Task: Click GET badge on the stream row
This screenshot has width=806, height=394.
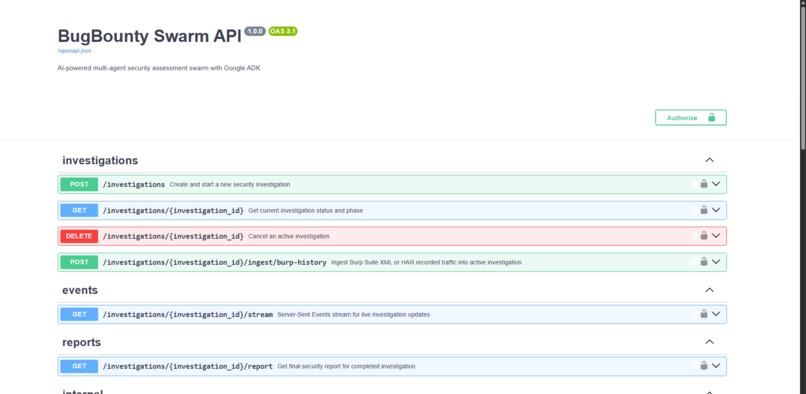Action: (79, 314)
